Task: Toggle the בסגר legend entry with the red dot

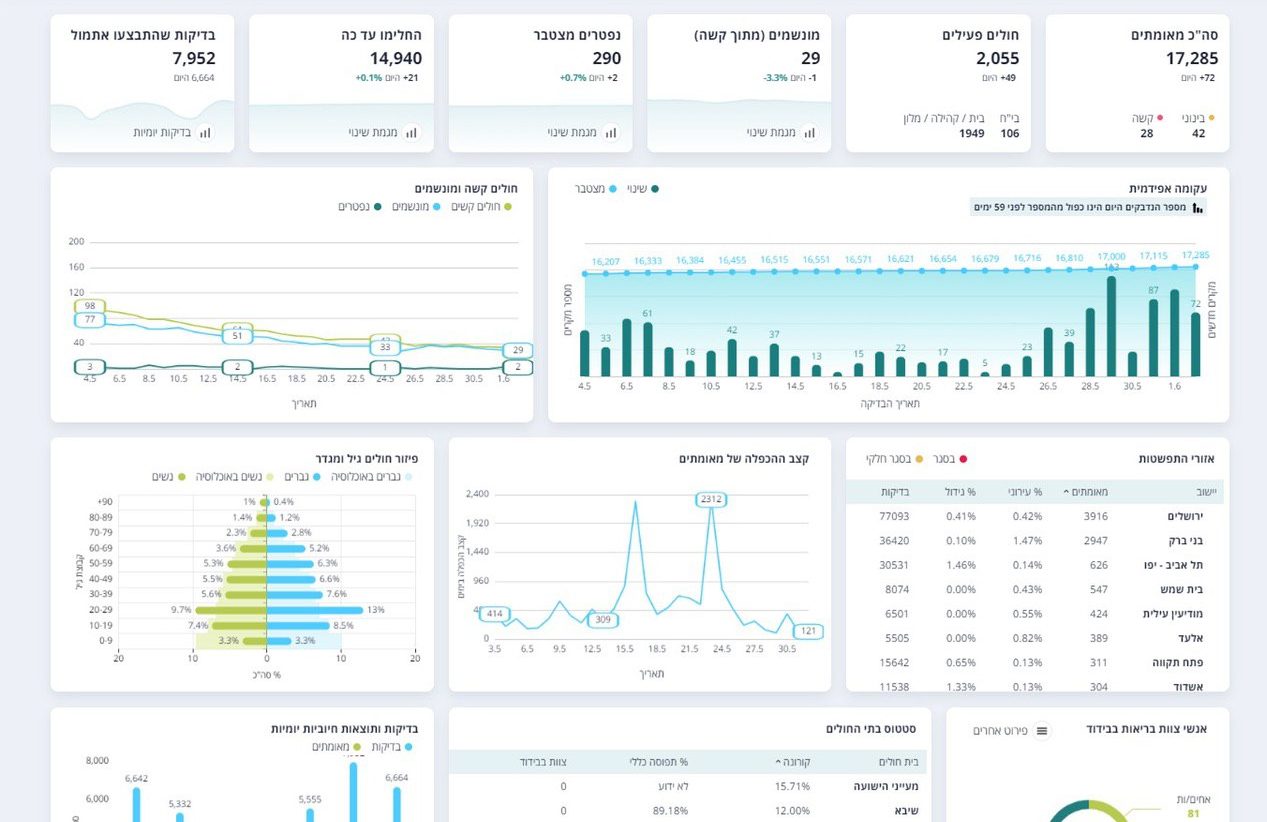Action: (950, 459)
